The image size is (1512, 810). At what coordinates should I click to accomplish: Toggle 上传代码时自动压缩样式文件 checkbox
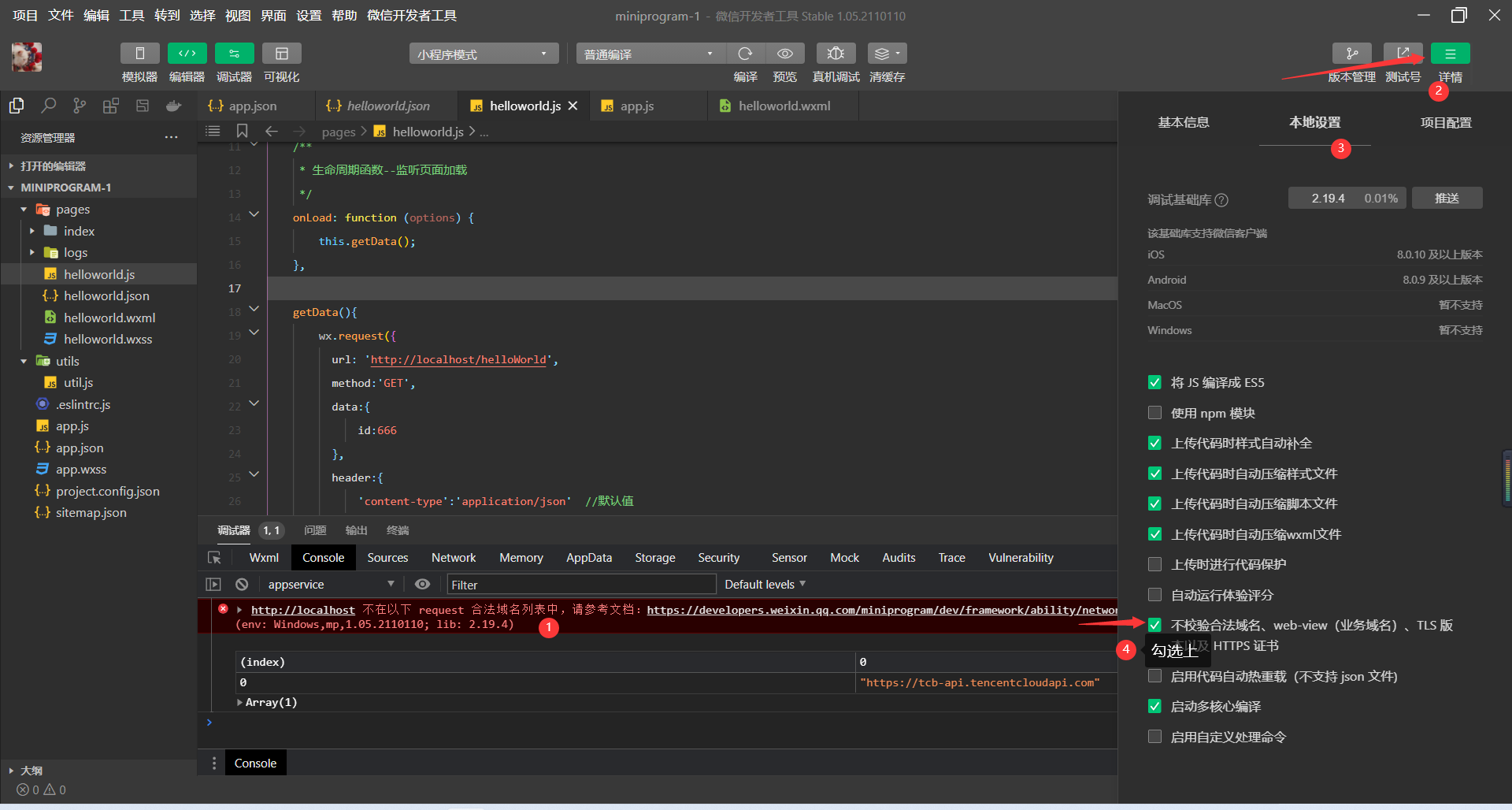(x=1155, y=474)
